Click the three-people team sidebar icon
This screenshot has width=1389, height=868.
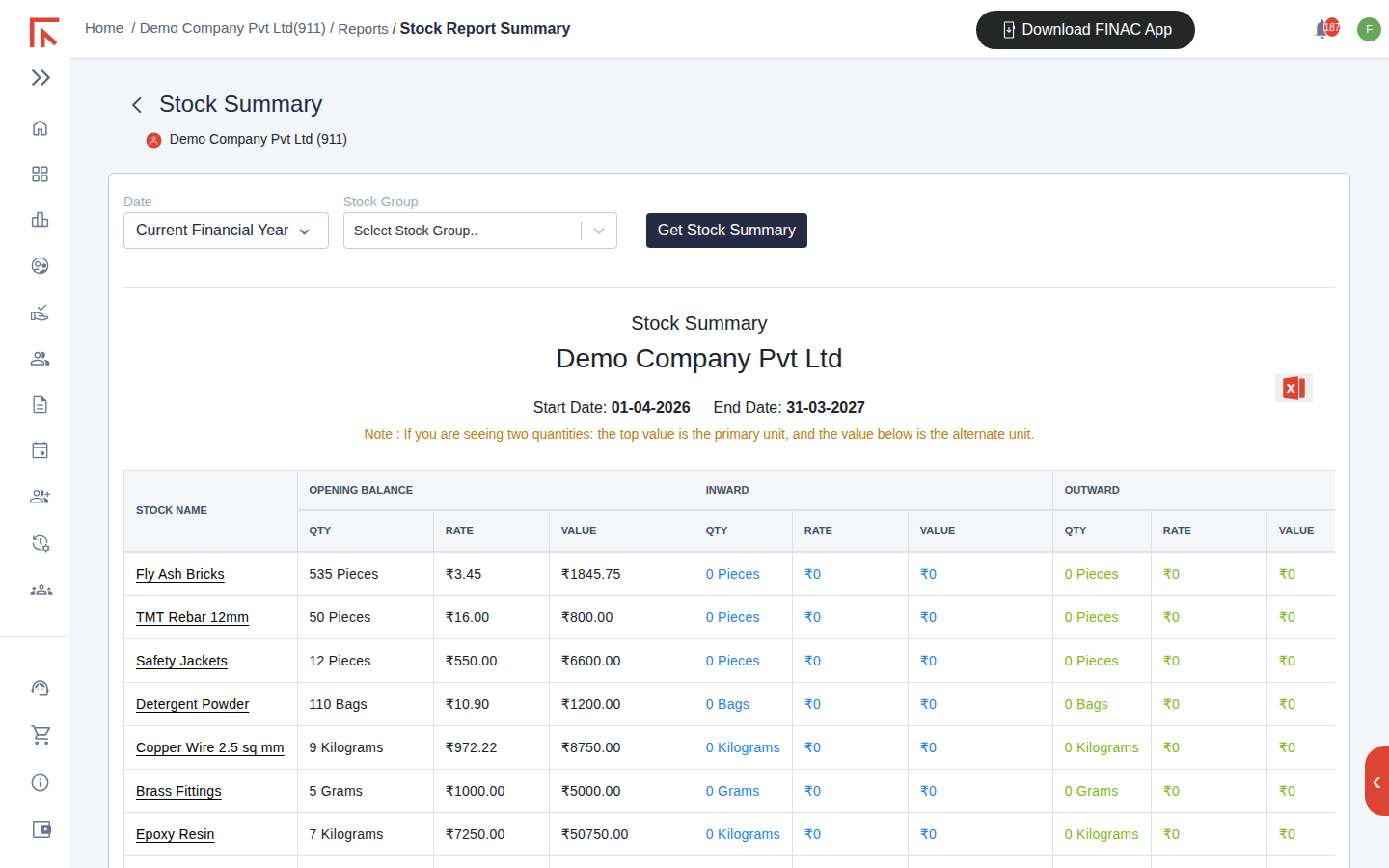tap(41, 590)
